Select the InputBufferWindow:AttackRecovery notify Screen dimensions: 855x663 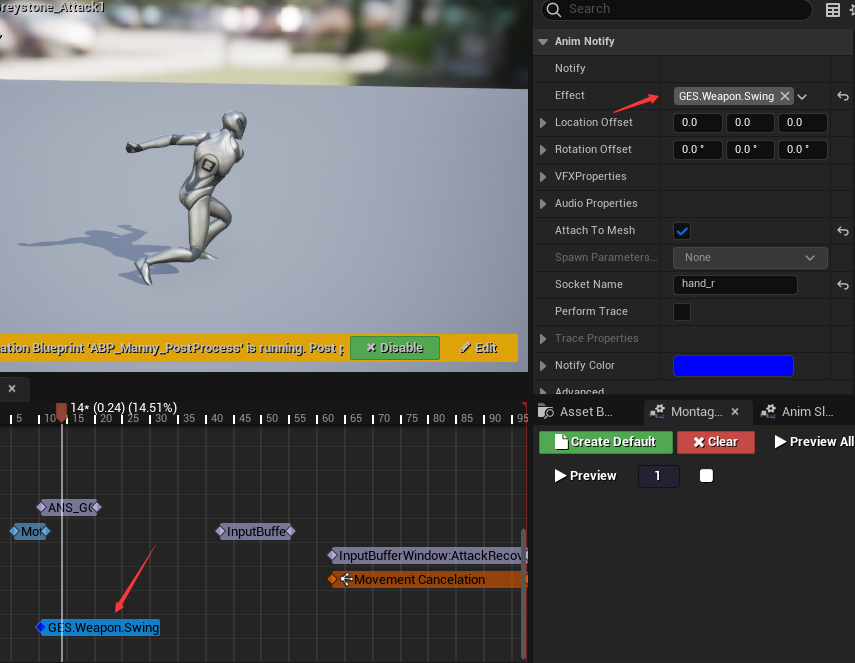pyautogui.click(x=428, y=556)
